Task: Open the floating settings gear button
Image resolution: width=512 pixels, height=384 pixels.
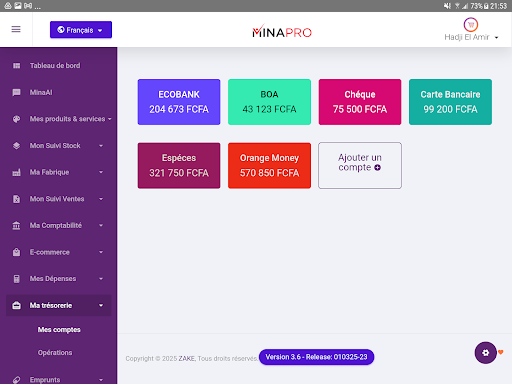Action: coord(486,353)
